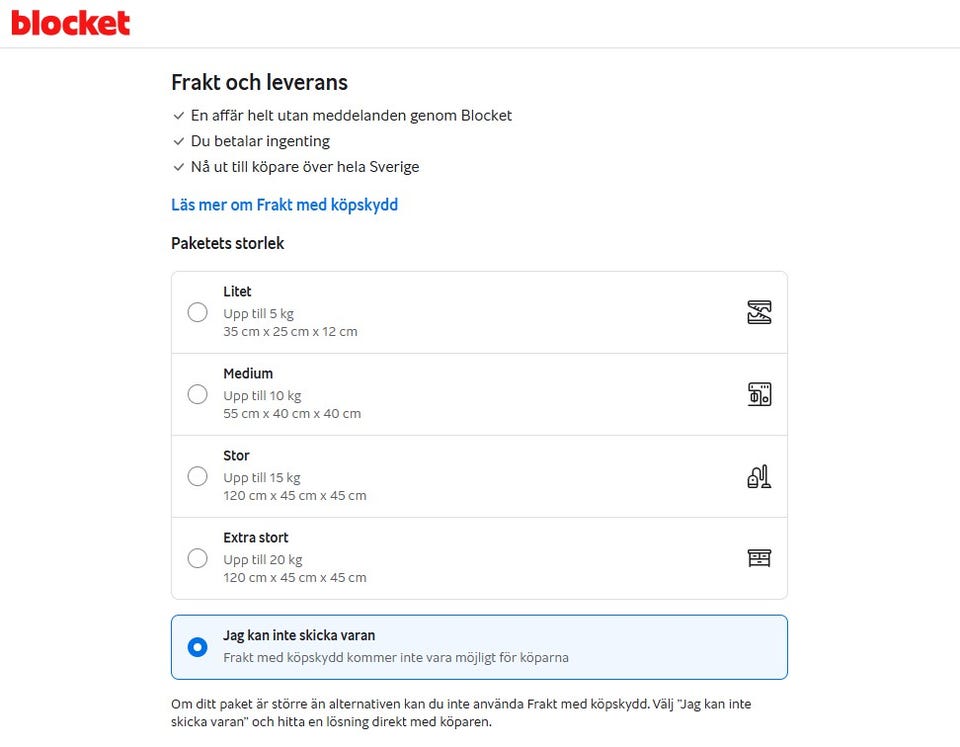The image size is (960, 747).
Task: Click the 'Jag kan inte skicka varan' label
Action: pyautogui.click(x=299, y=636)
